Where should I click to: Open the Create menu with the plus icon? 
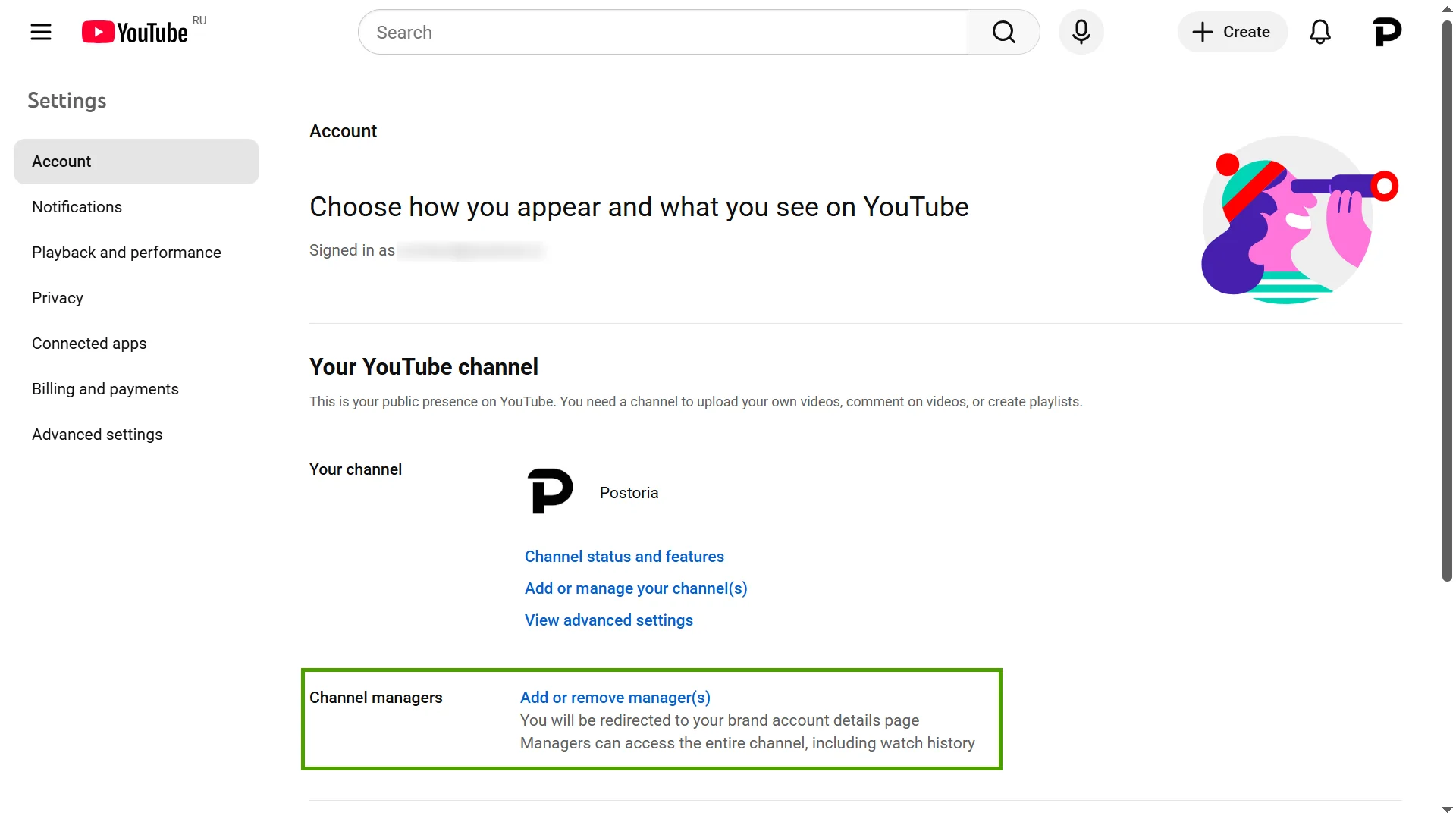[1231, 32]
